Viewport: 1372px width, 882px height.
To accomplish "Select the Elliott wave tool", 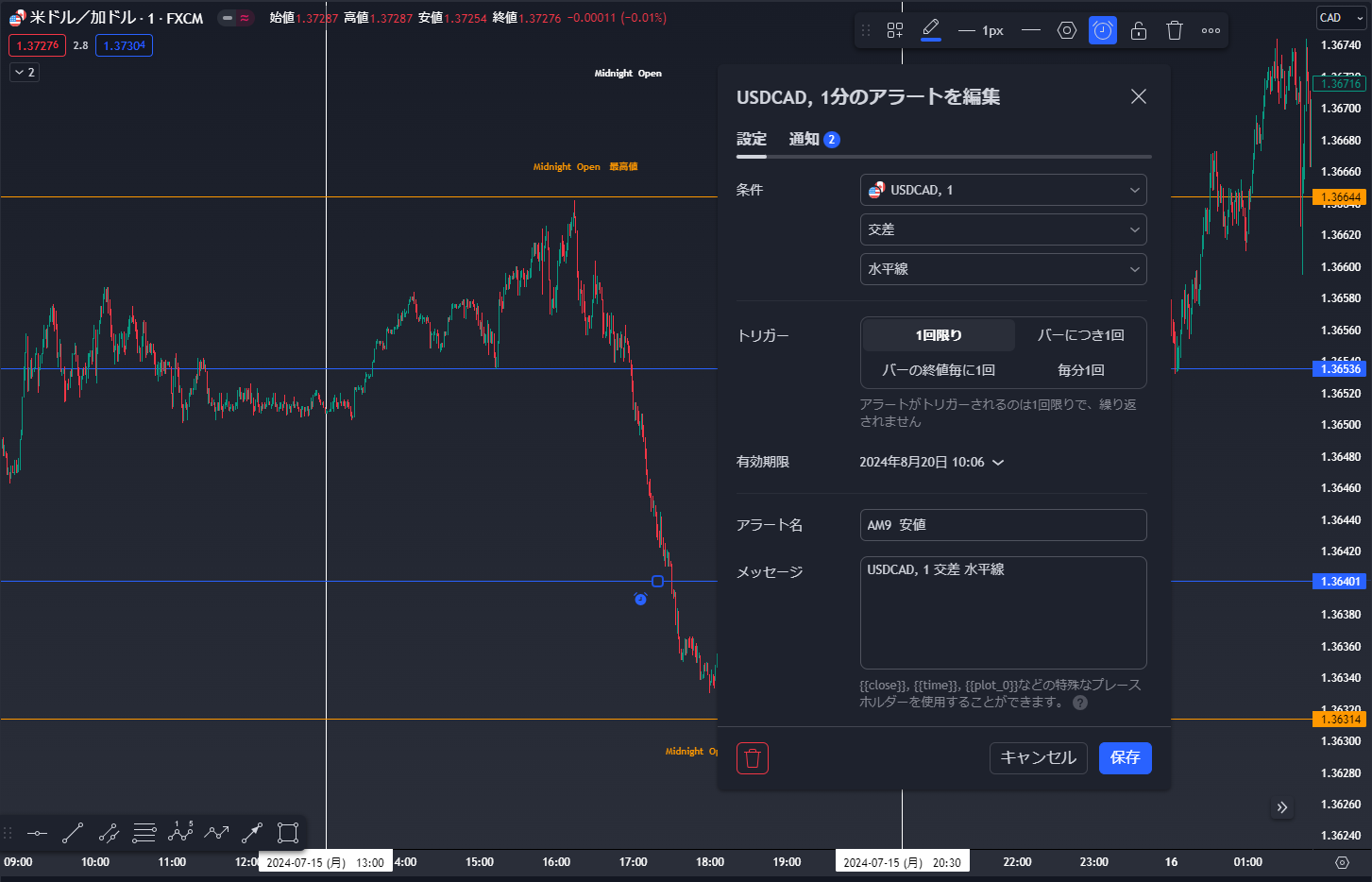I will tap(180, 832).
